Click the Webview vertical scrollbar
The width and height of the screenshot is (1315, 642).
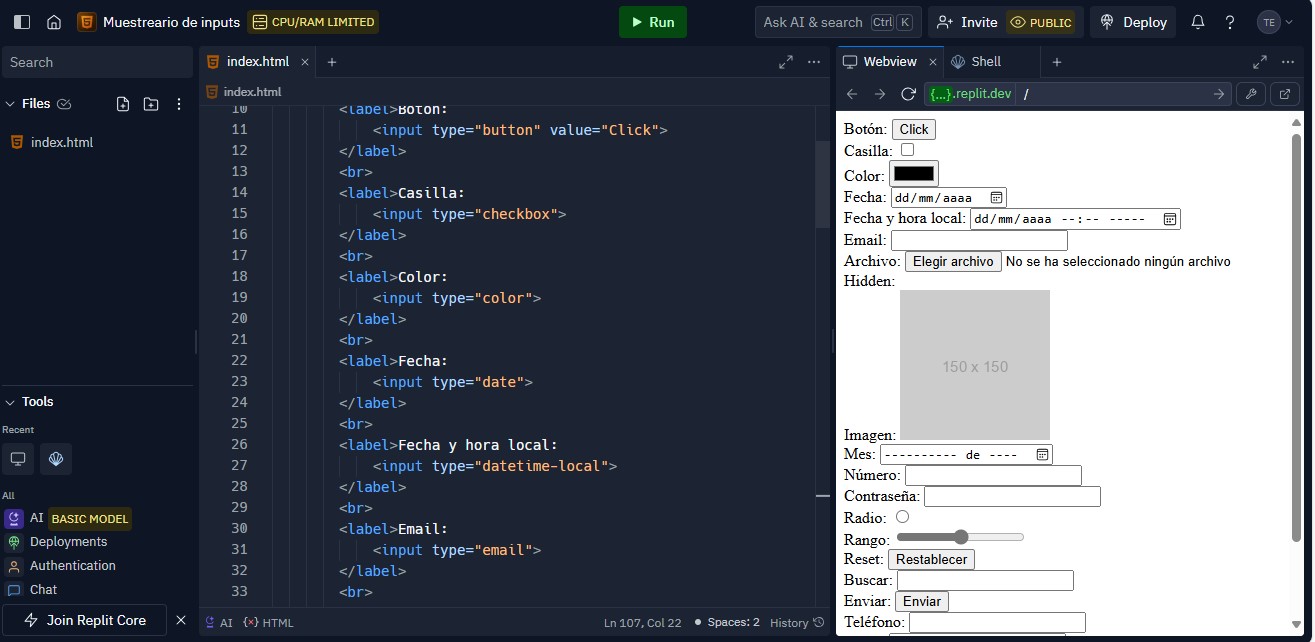(x=1296, y=337)
